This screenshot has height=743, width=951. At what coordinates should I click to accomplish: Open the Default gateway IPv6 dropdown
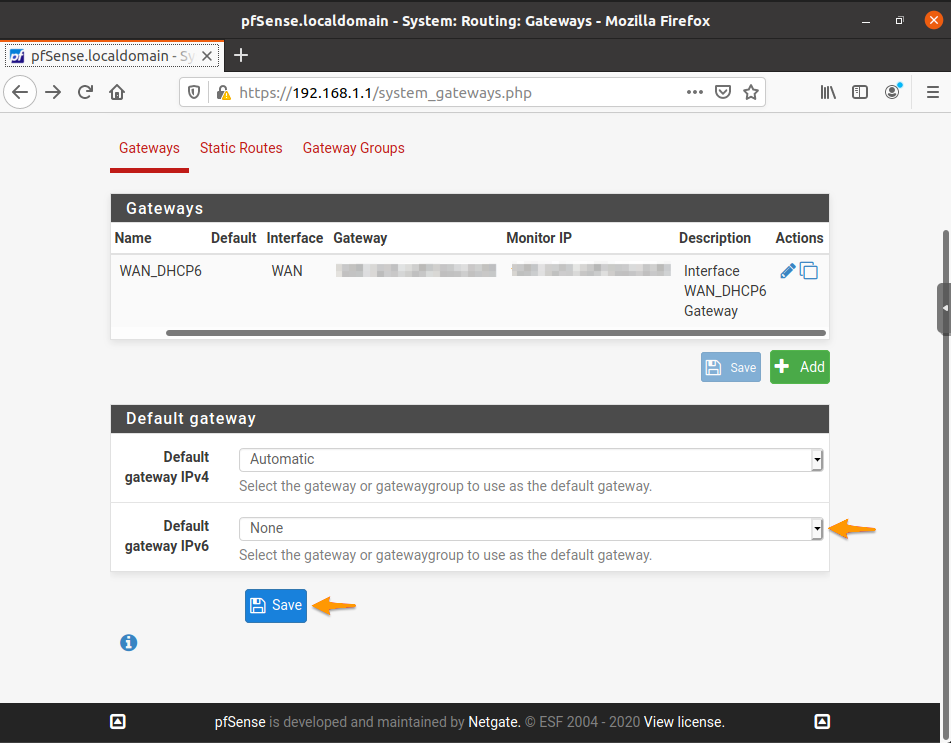816,527
